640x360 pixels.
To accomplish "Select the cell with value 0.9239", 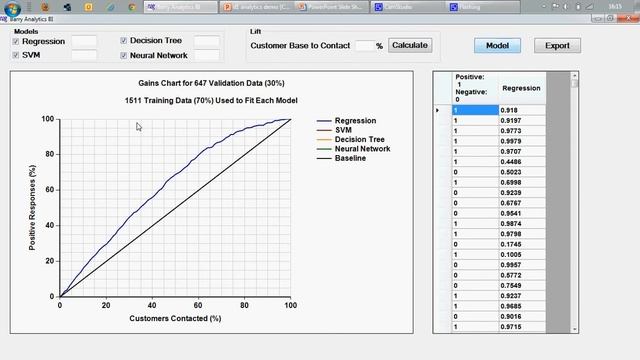I will coord(522,193).
